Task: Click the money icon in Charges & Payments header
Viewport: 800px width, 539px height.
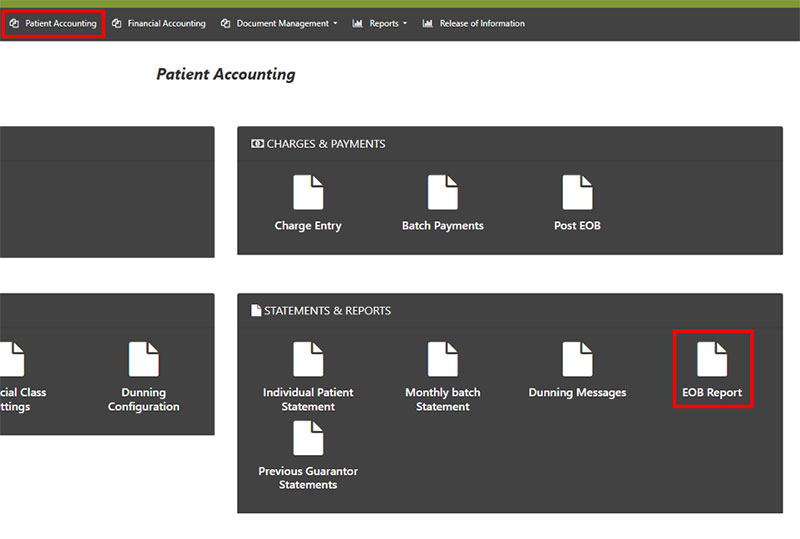Action: click(257, 144)
